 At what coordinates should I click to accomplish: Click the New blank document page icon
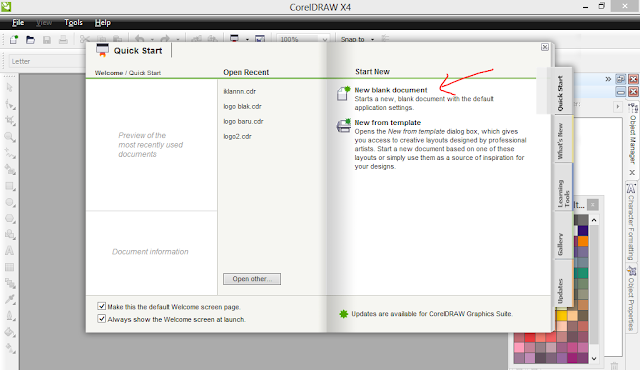(343, 93)
